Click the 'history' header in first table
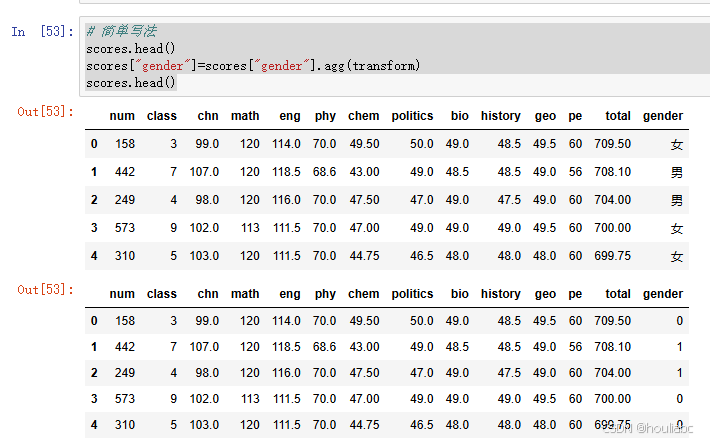Image resolution: width=710 pixels, height=441 pixels. pyautogui.click(x=500, y=116)
